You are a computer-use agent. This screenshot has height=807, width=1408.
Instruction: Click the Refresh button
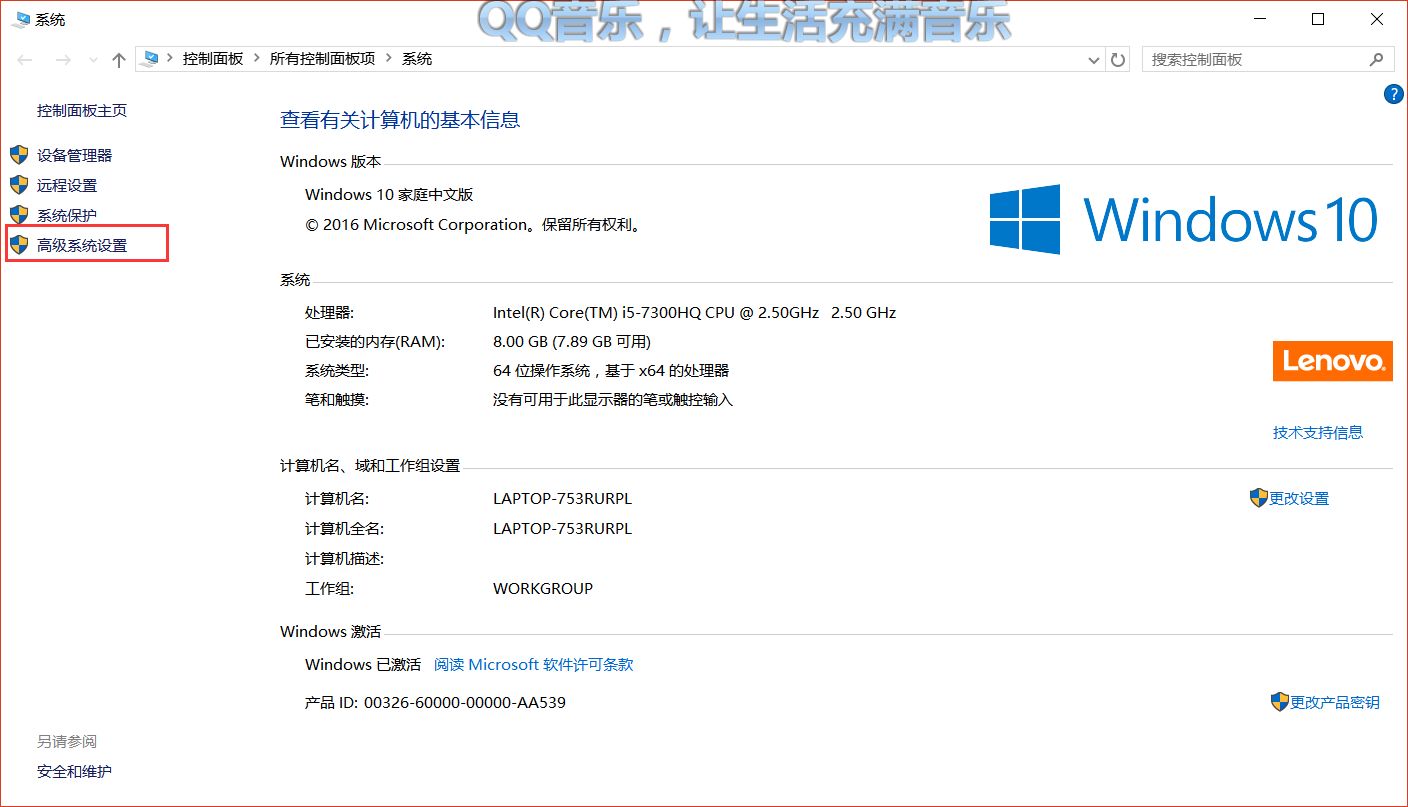pyautogui.click(x=1118, y=60)
